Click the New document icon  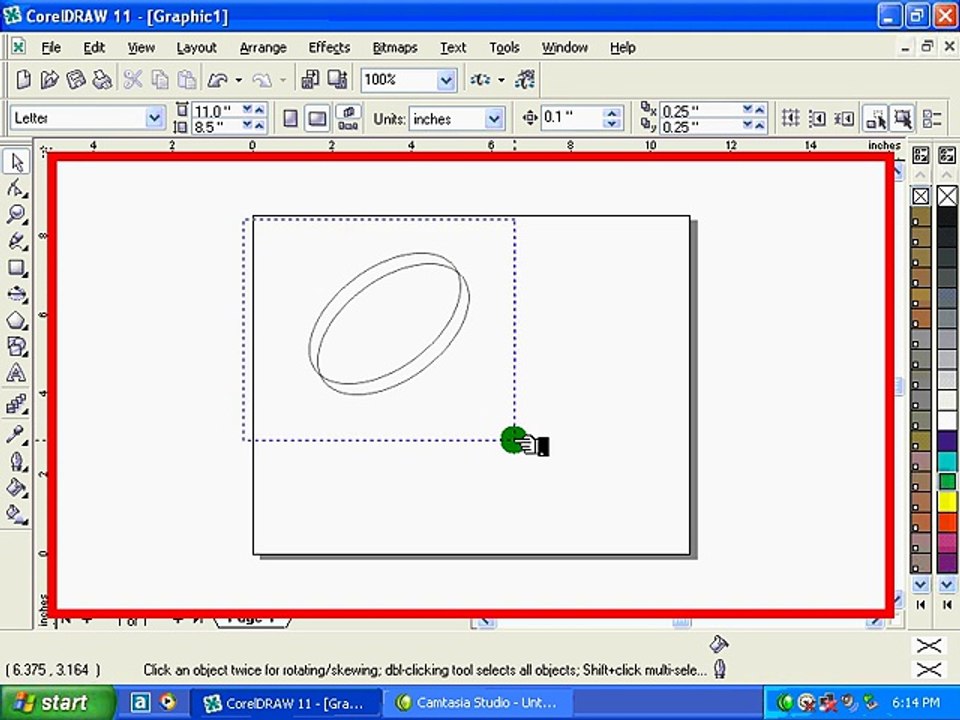(x=23, y=80)
